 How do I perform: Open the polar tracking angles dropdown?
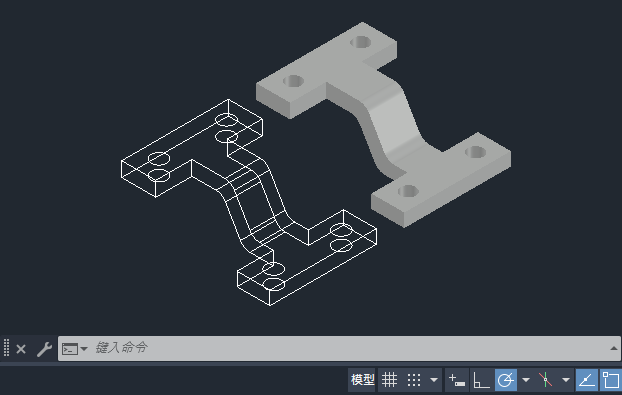(x=526, y=380)
